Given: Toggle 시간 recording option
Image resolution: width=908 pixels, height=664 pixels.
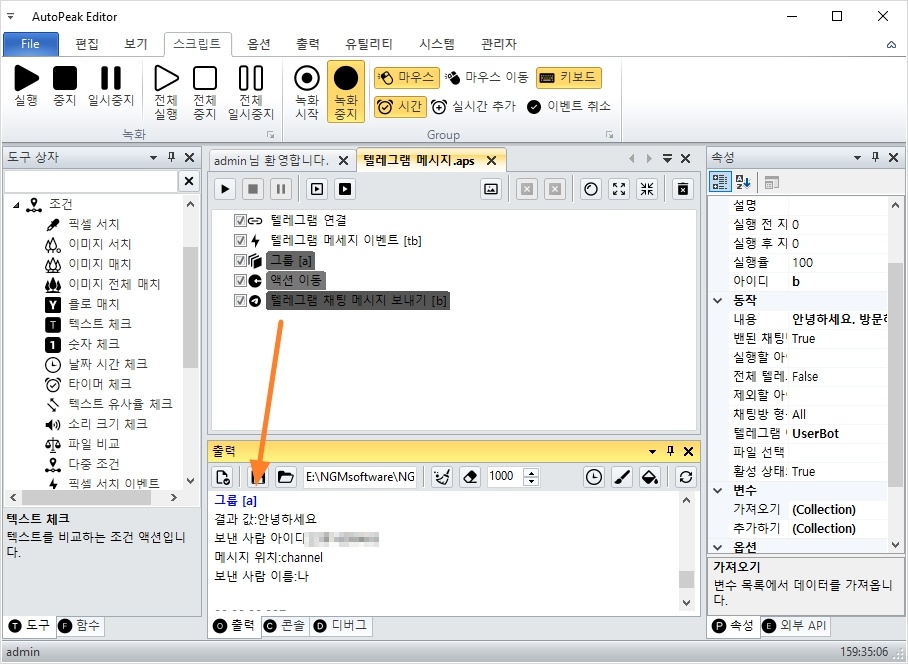Looking at the screenshot, I should point(401,107).
